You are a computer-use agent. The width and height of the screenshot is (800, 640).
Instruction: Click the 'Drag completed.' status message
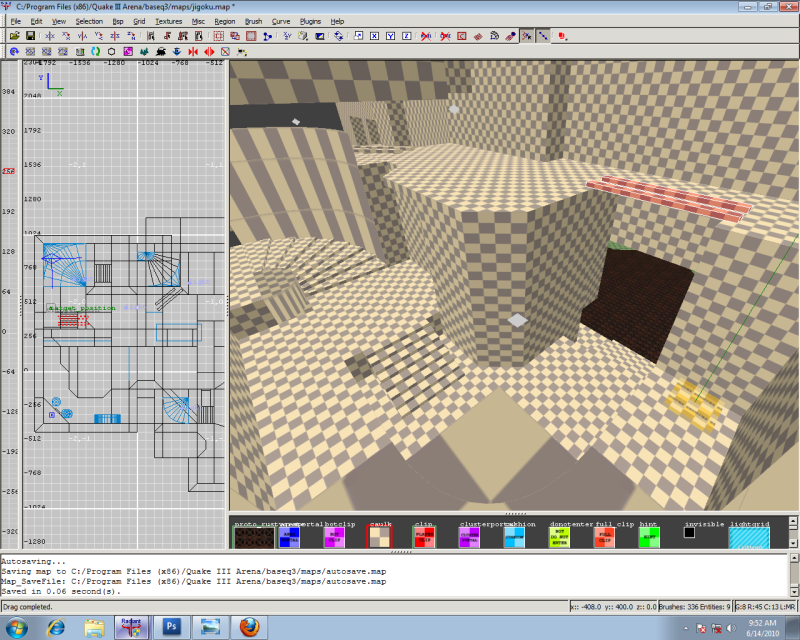(28, 607)
